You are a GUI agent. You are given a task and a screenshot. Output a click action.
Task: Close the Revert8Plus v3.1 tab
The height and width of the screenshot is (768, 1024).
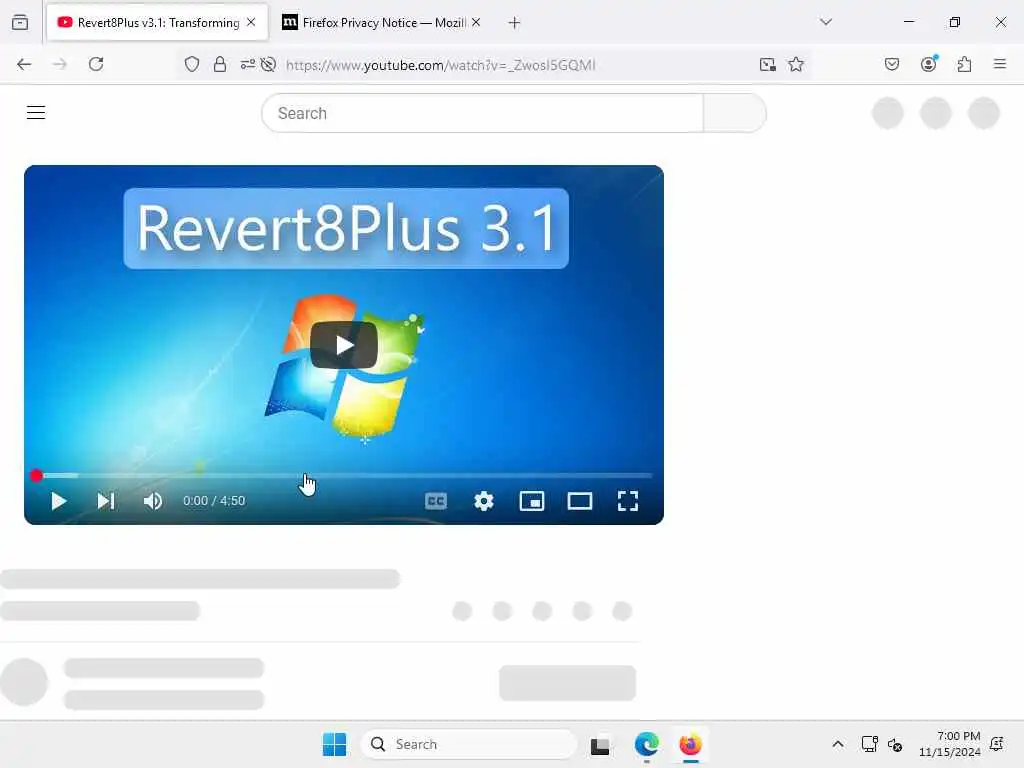(x=251, y=22)
